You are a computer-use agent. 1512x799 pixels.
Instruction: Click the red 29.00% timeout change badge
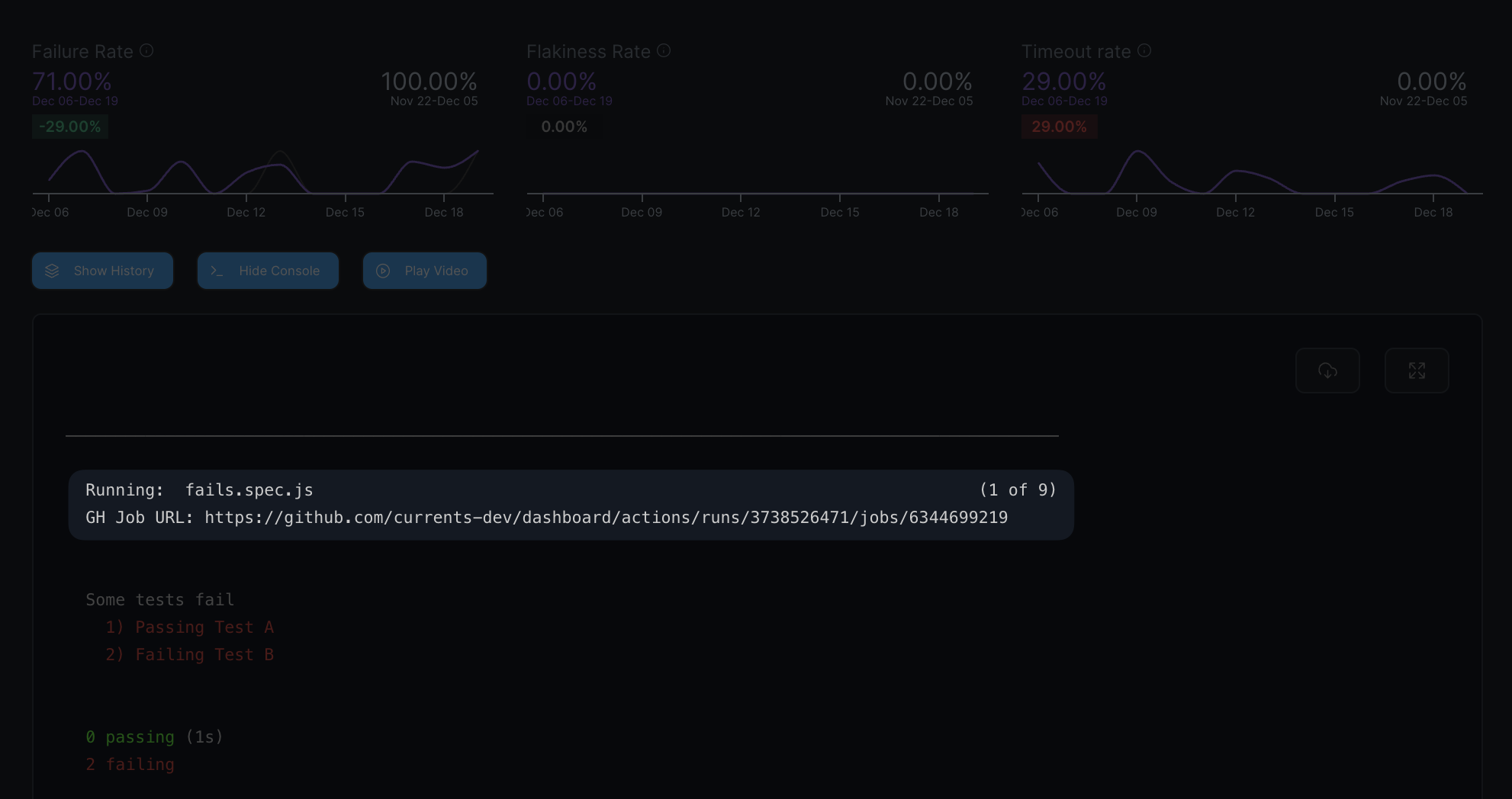(x=1059, y=127)
